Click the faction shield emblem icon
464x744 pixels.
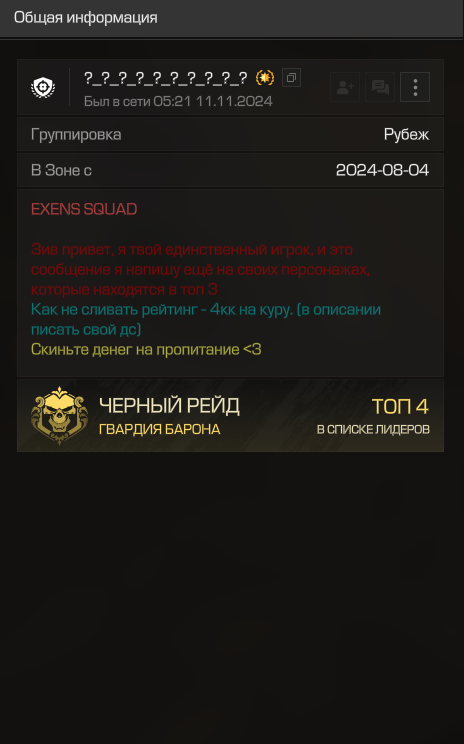(43, 87)
